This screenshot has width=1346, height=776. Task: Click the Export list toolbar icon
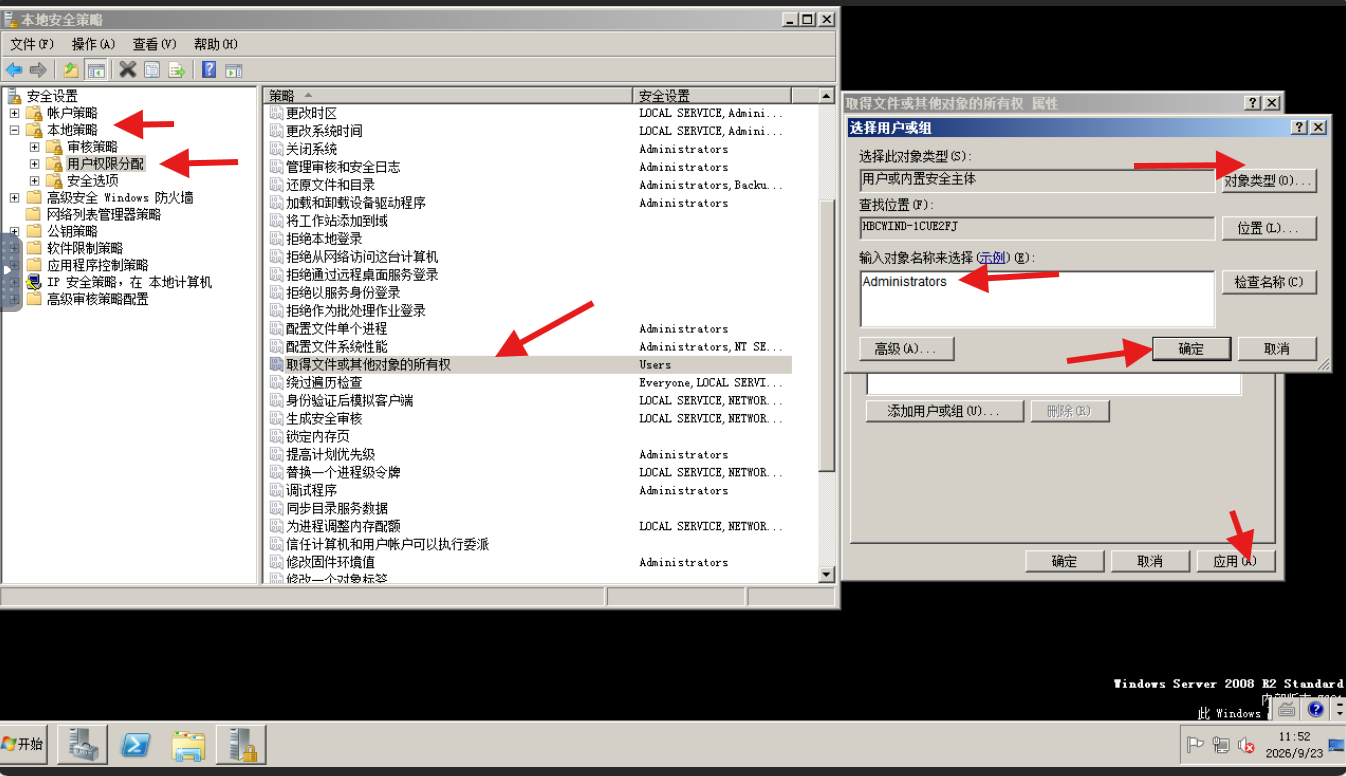coord(177,70)
